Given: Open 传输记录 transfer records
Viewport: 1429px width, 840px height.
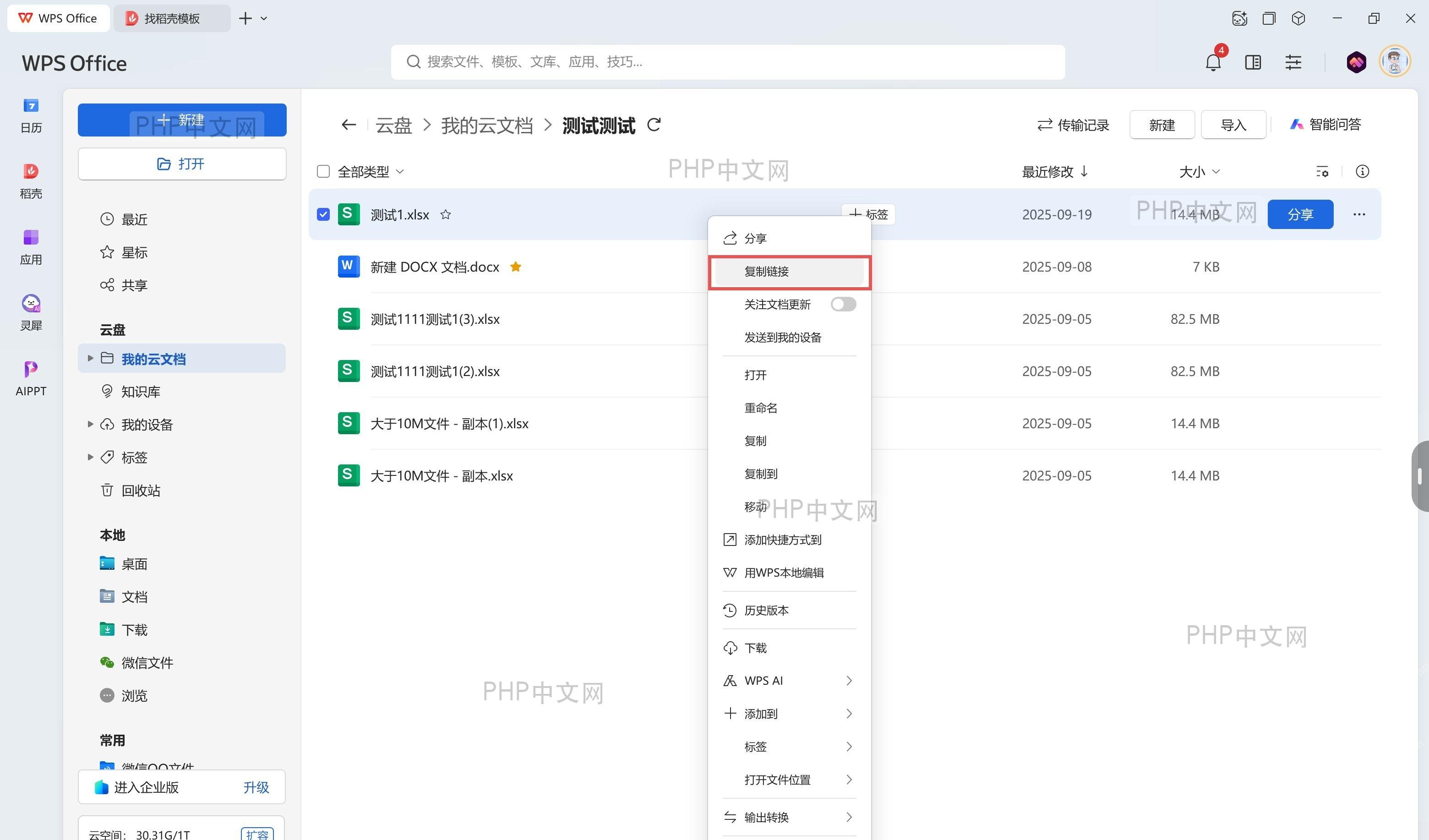Looking at the screenshot, I should click(x=1073, y=125).
